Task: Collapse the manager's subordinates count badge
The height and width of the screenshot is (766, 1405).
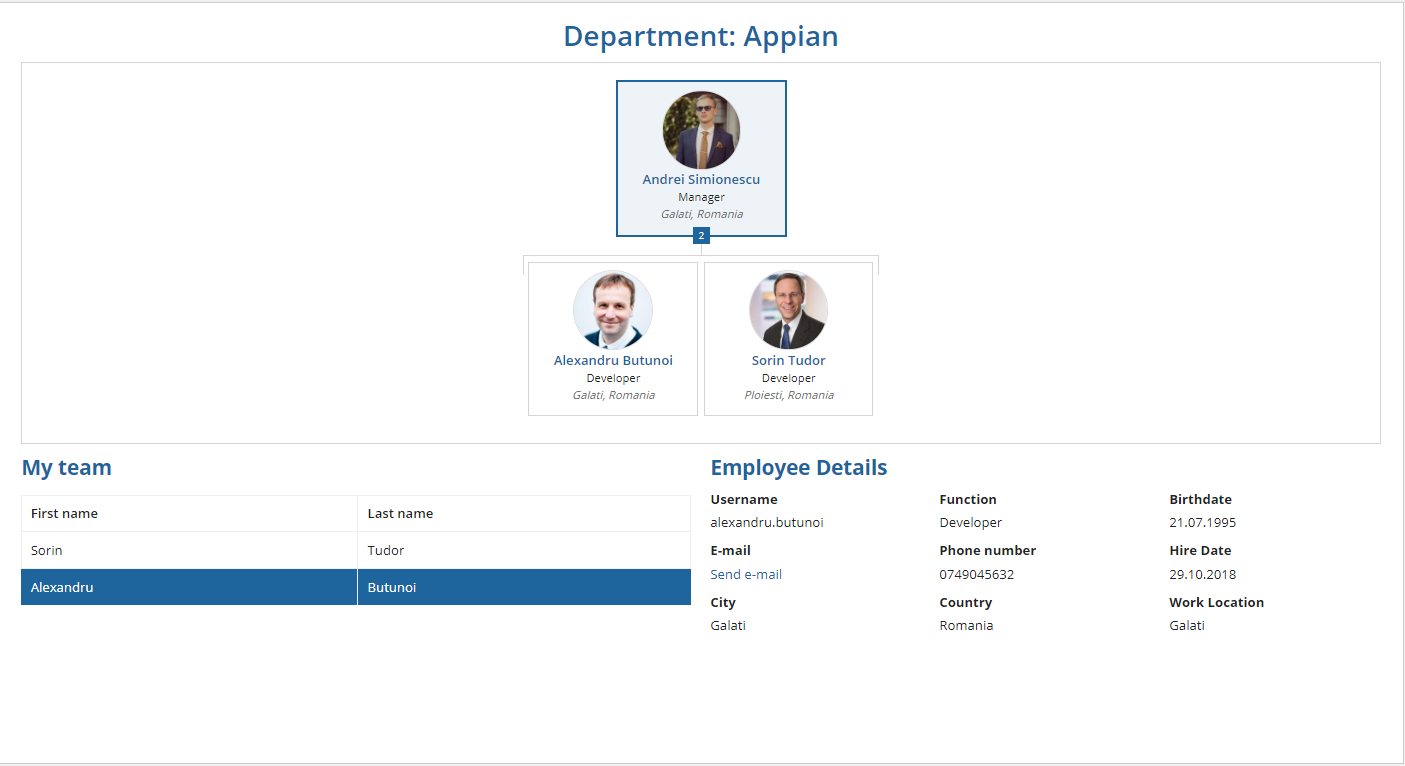Action: (x=701, y=236)
